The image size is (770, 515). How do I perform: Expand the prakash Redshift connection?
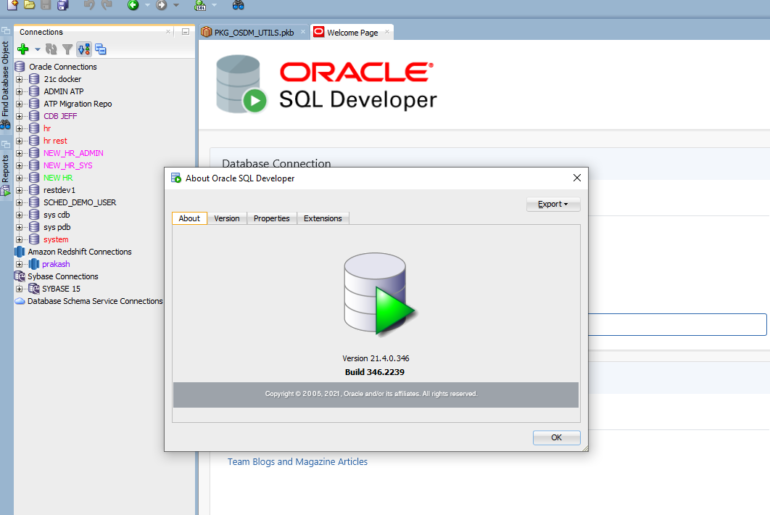(x=19, y=264)
